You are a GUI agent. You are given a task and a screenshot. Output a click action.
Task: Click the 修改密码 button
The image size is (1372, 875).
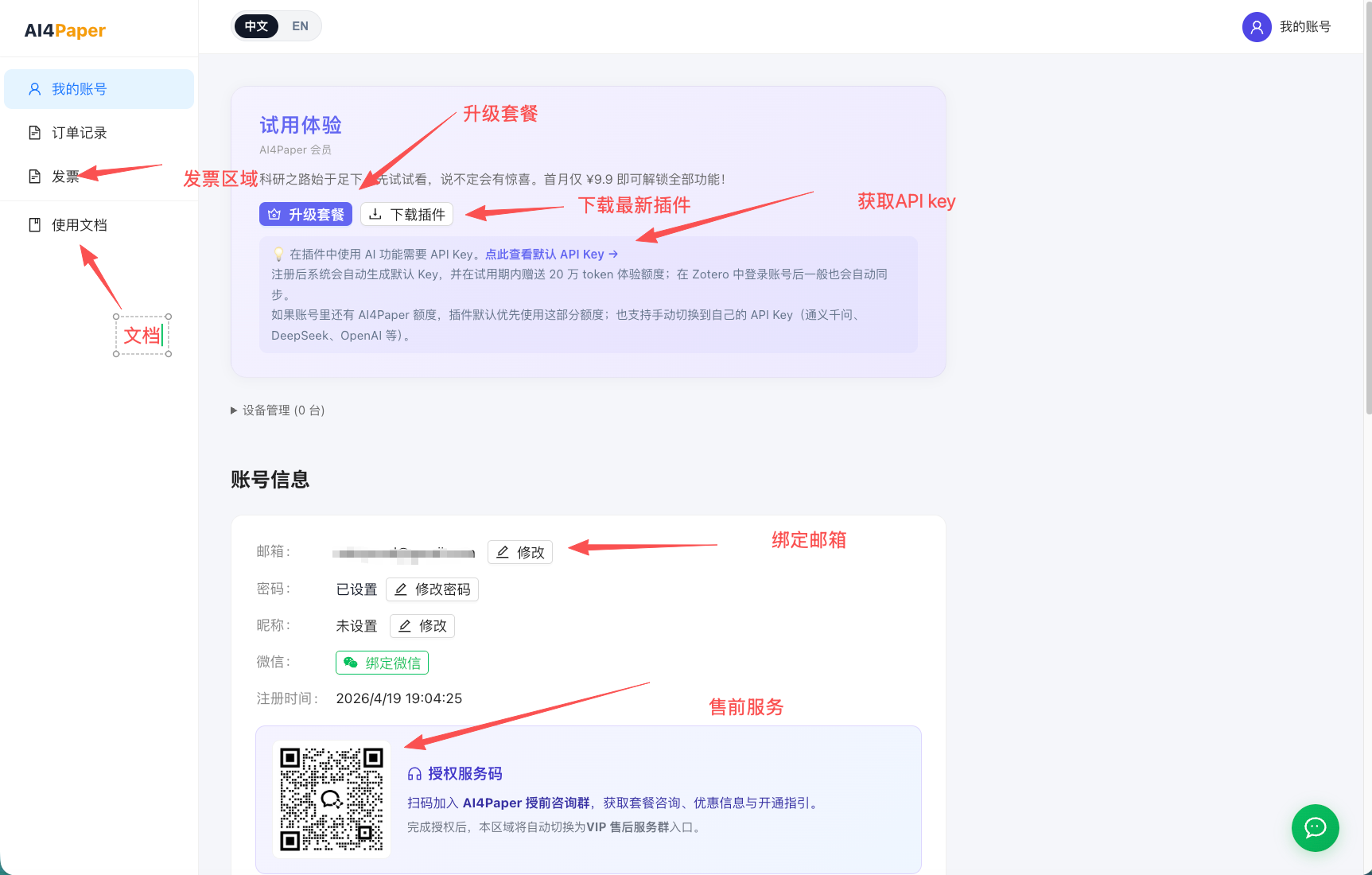pyautogui.click(x=432, y=589)
